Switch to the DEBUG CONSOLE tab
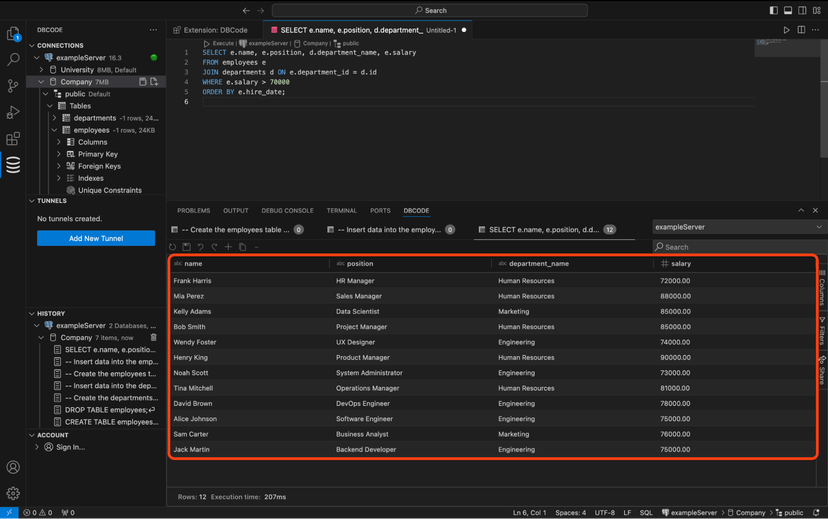Image resolution: width=828 pixels, height=519 pixels. point(287,211)
